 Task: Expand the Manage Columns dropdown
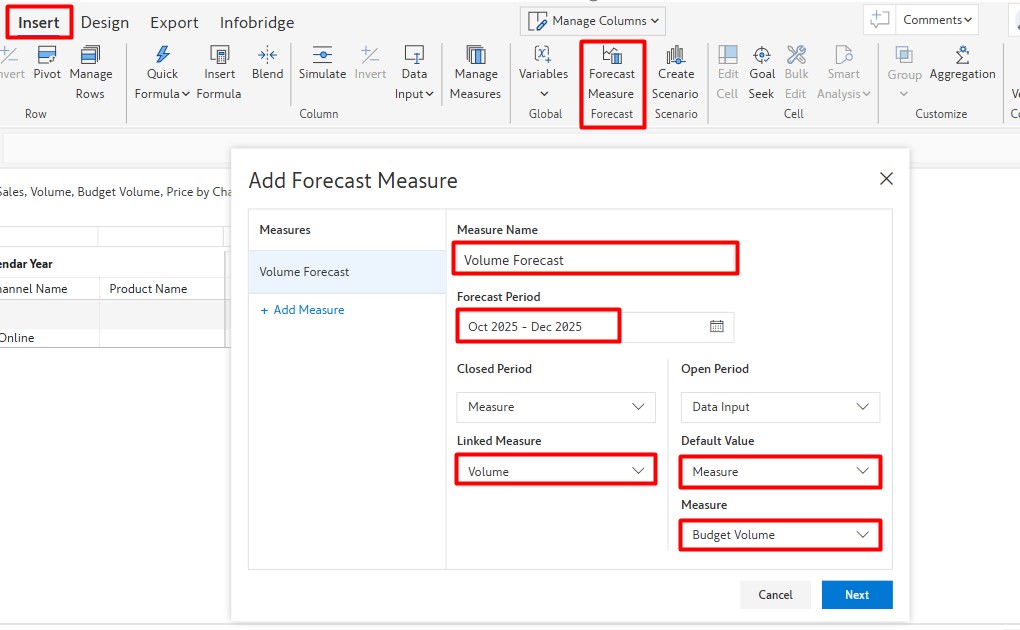tap(593, 21)
